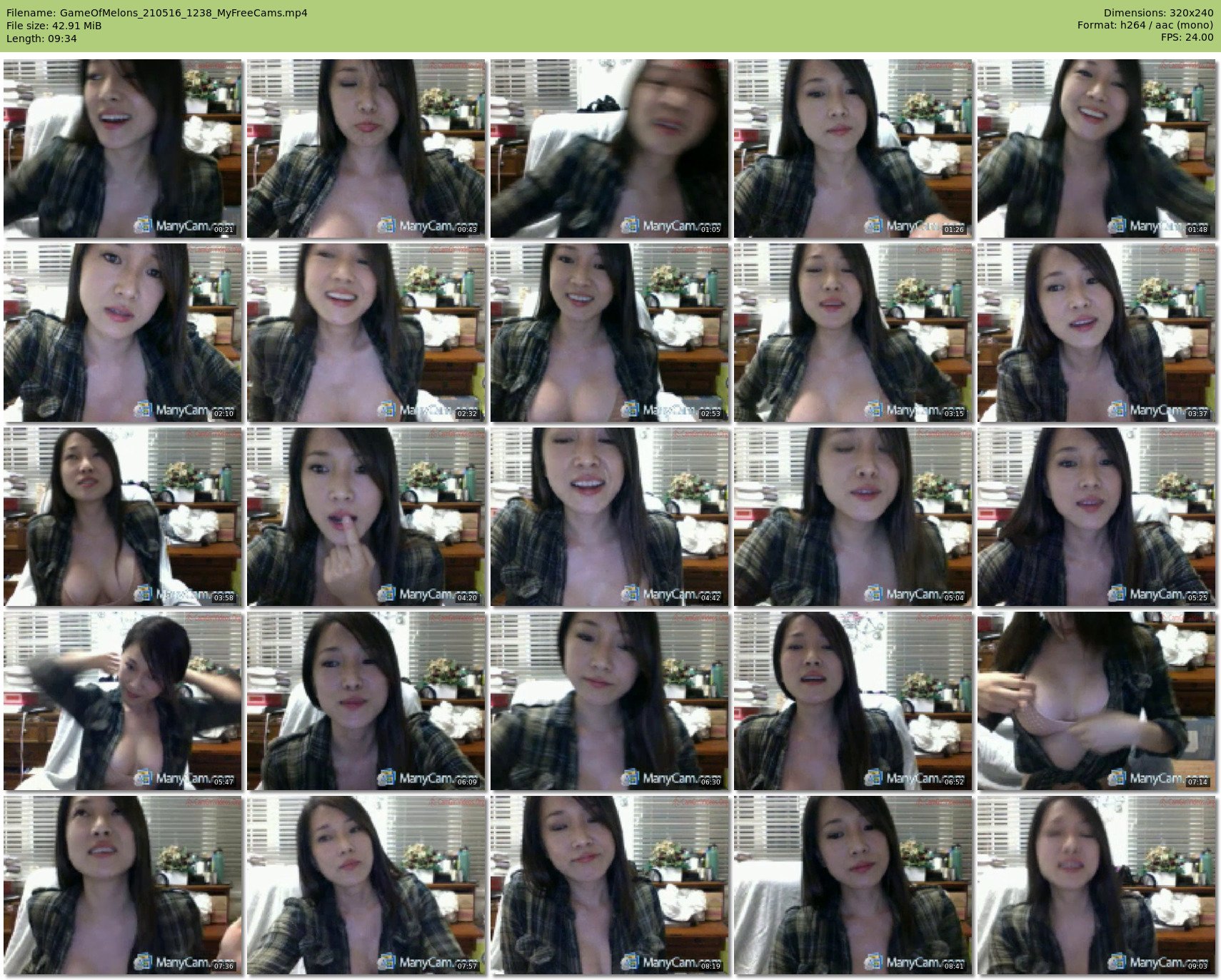Select the thumbnail stamped 02:32
This screenshot has width=1221, height=980.
(366, 333)
